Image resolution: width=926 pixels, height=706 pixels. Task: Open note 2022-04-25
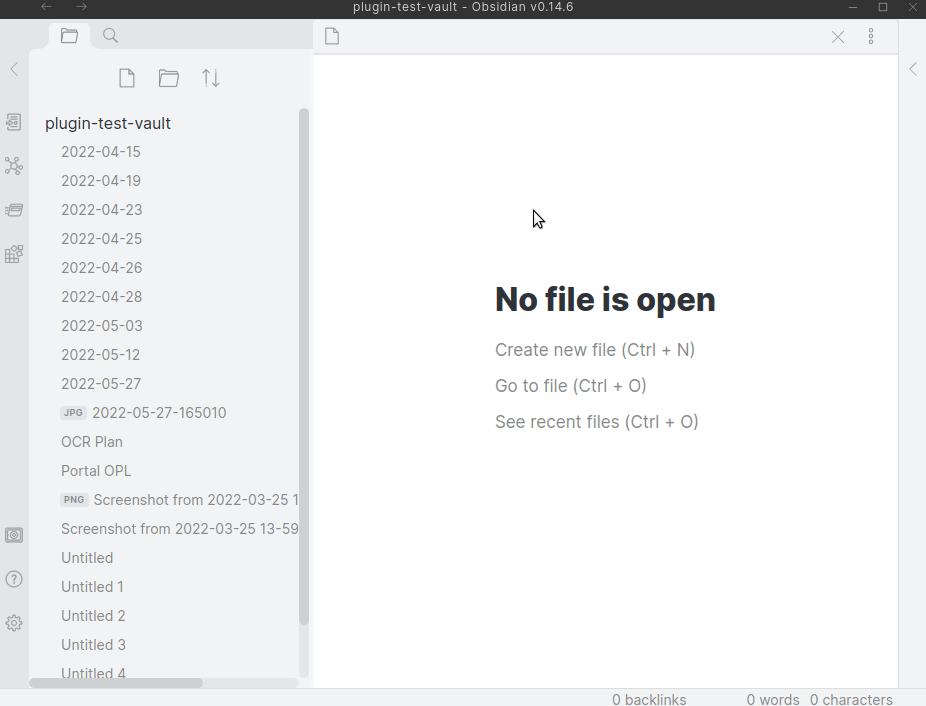click(102, 239)
